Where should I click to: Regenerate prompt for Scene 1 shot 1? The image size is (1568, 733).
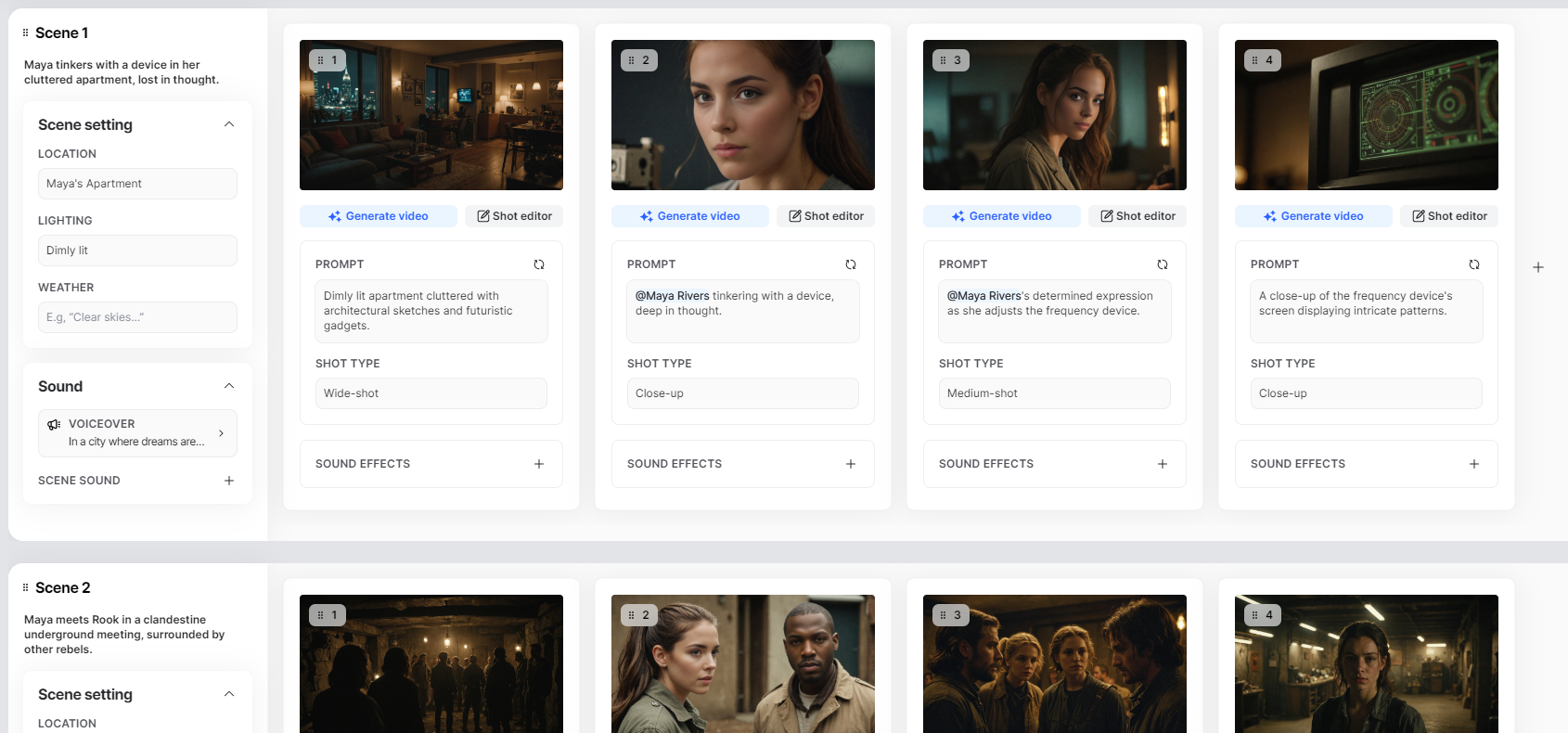click(539, 264)
